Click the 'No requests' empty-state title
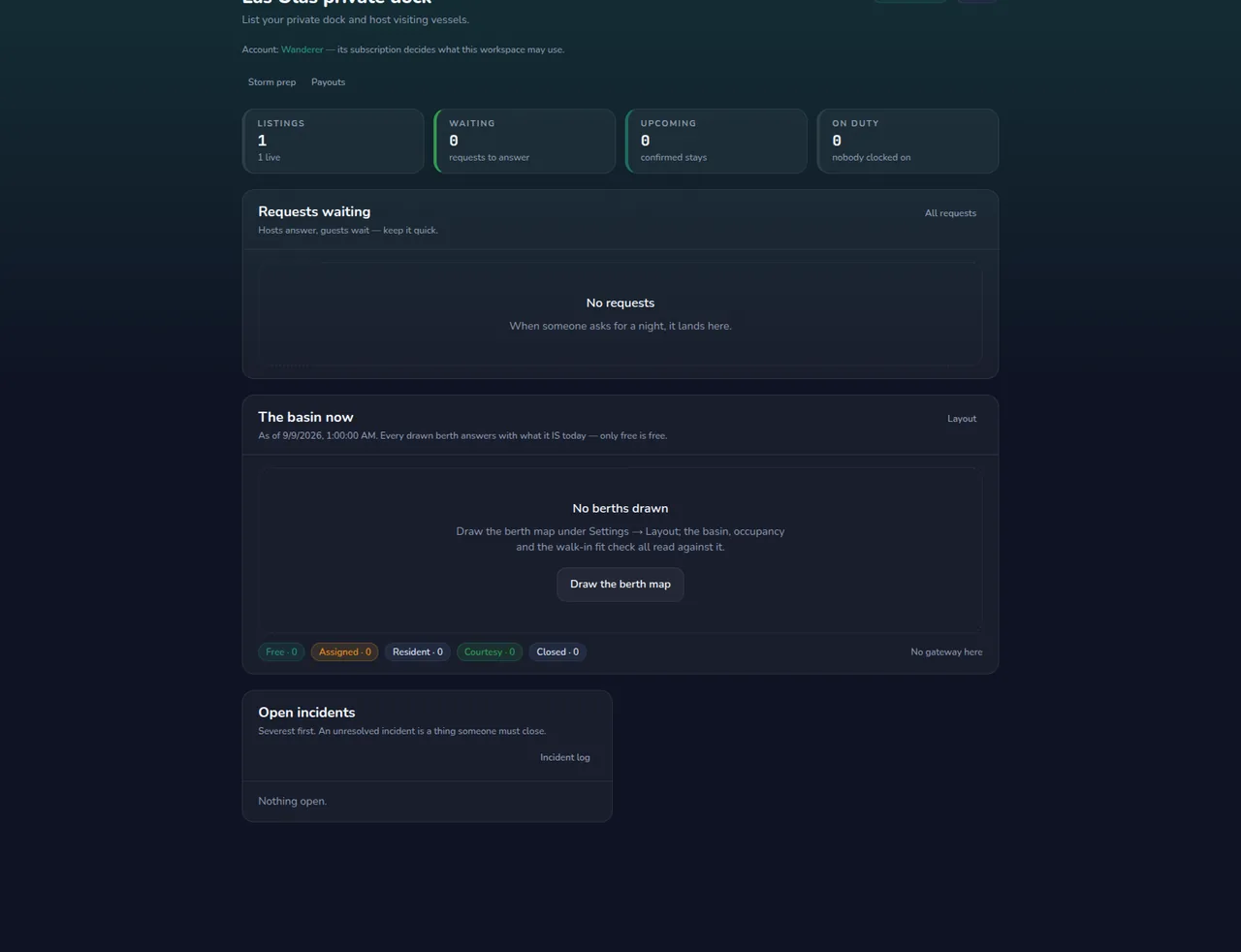This screenshot has width=1241, height=952. 620,303
